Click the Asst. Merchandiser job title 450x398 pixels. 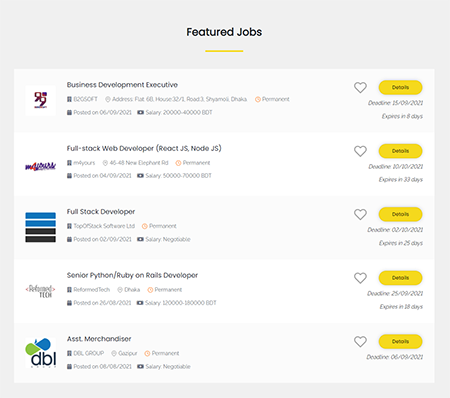click(x=99, y=339)
